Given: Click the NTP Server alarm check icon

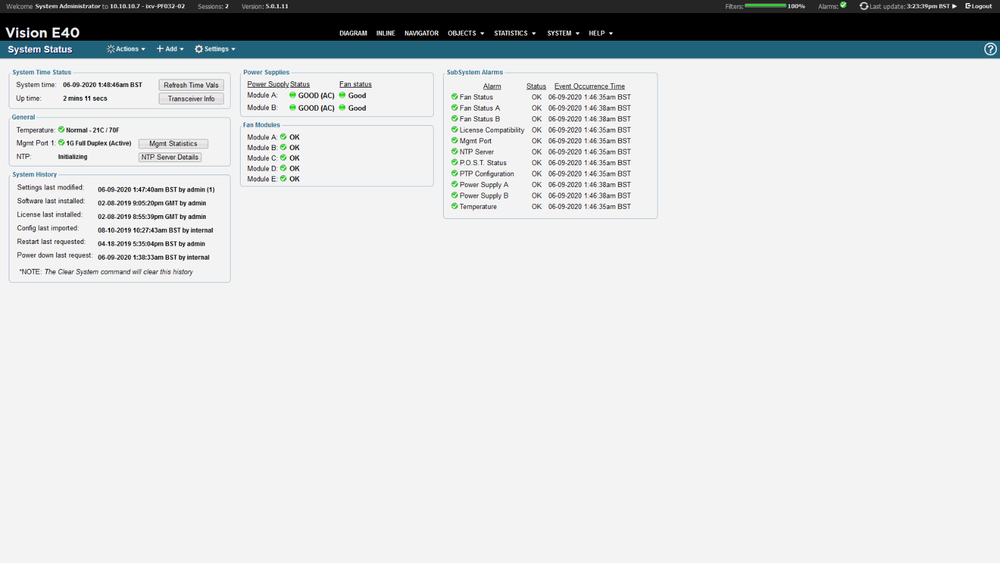Looking at the screenshot, I should coord(455,152).
